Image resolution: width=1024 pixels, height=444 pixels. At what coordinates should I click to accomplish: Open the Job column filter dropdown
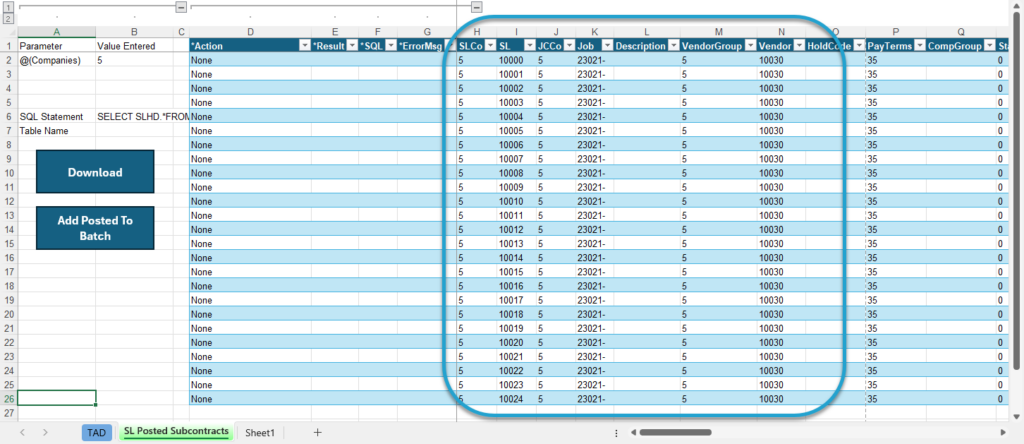click(607, 45)
